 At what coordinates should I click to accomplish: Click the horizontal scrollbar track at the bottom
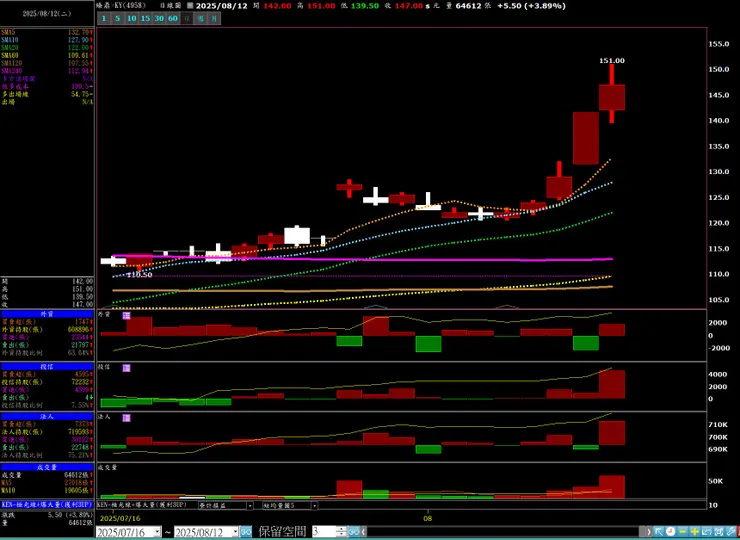tap(505, 532)
